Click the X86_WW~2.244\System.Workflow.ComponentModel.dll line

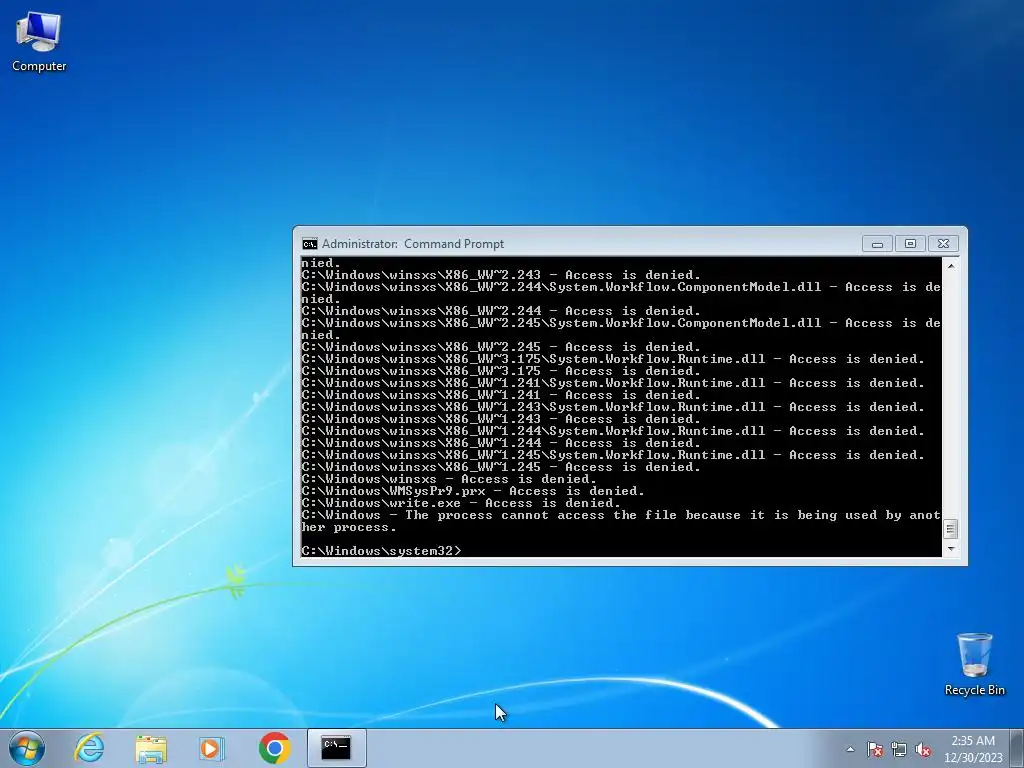pyautogui.click(x=621, y=293)
